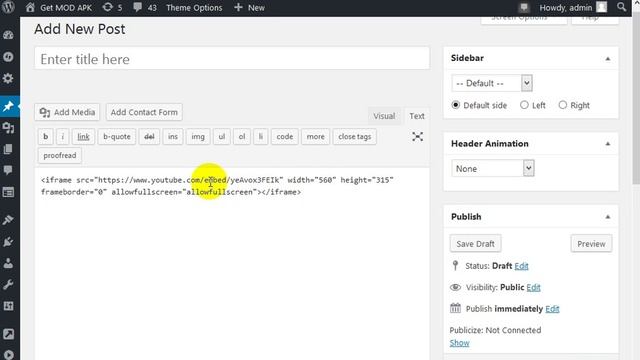Open the Tools wrench sidebar icon
This screenshot has width=640, height=360.
[8, 284]
